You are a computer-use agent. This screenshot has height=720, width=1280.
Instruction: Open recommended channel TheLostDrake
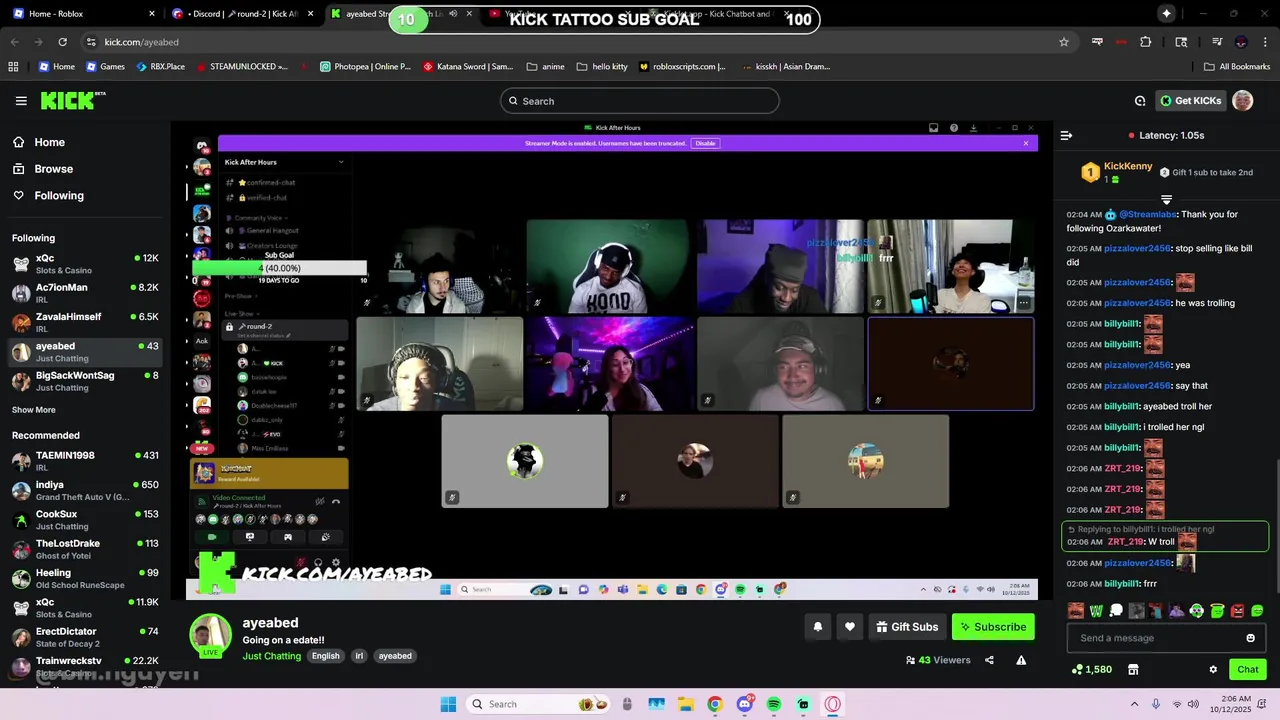[85, 549]
